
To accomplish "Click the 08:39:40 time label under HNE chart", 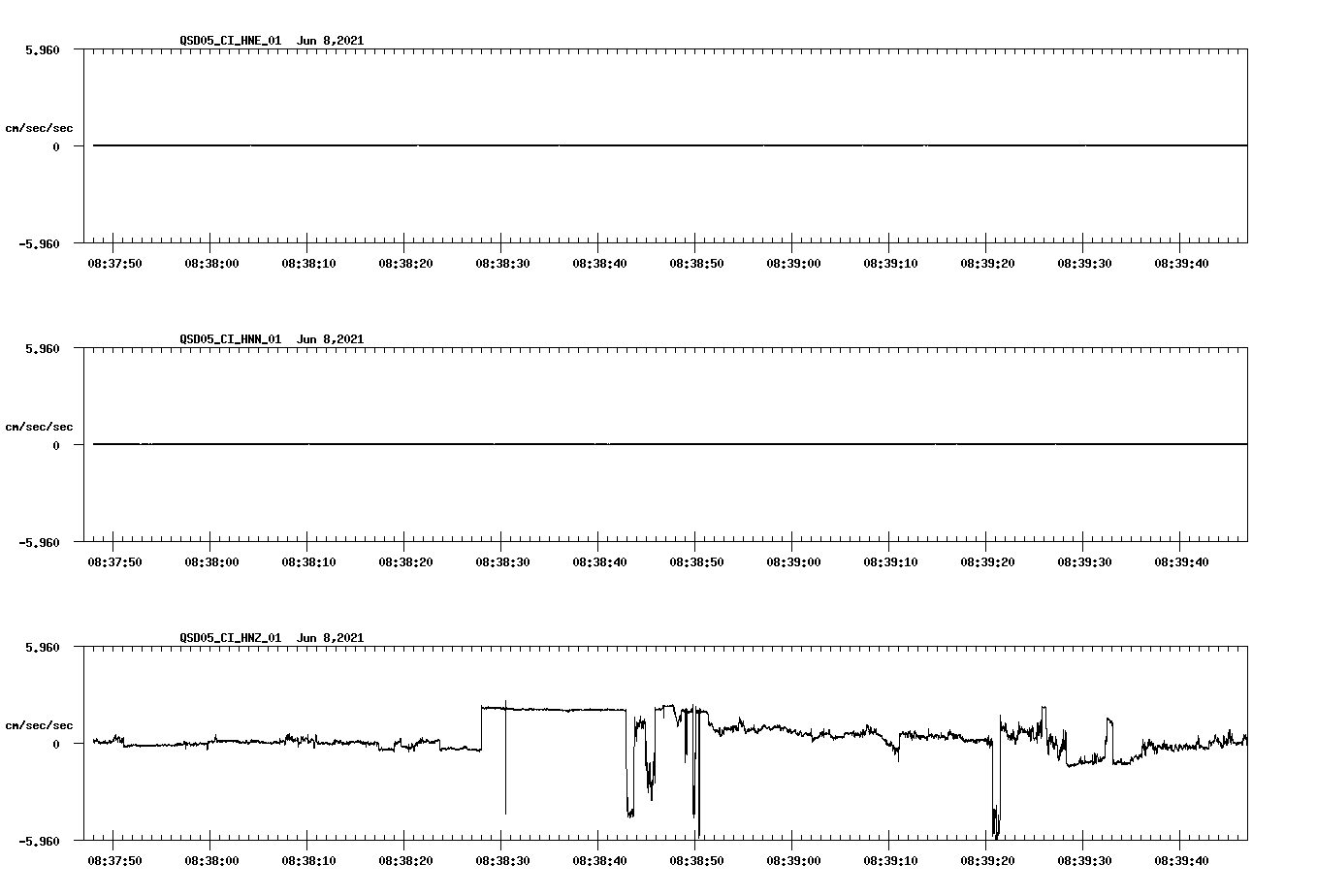I will tap(1181, 264).
